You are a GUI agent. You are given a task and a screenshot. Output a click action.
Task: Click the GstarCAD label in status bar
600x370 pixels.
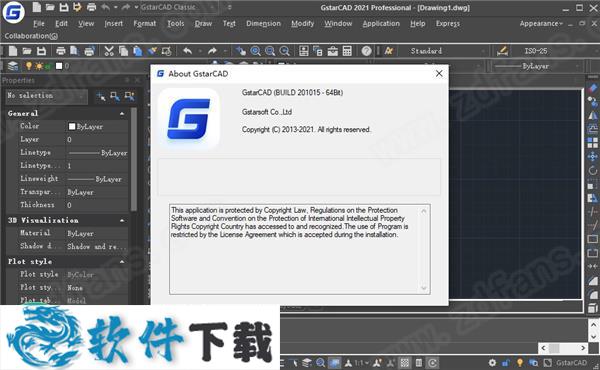tap(571, 362)
